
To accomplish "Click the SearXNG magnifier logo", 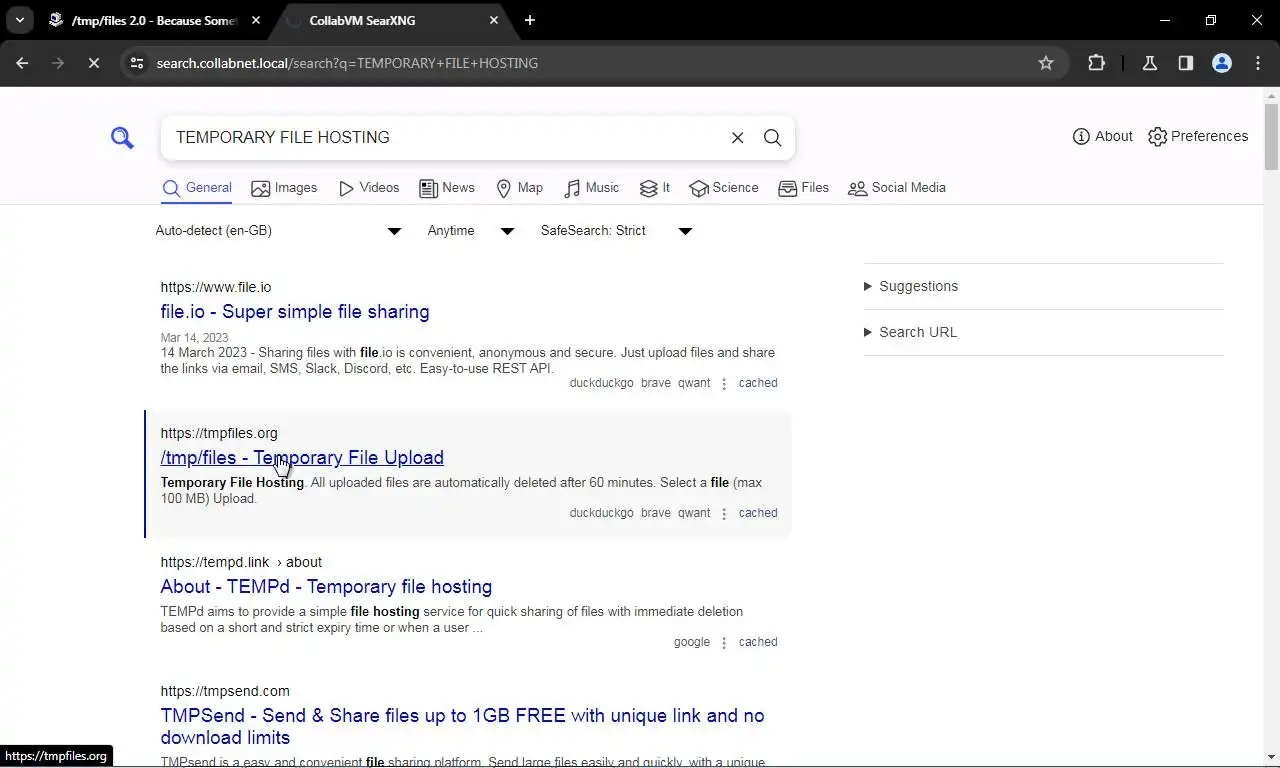I will [122, 138].
